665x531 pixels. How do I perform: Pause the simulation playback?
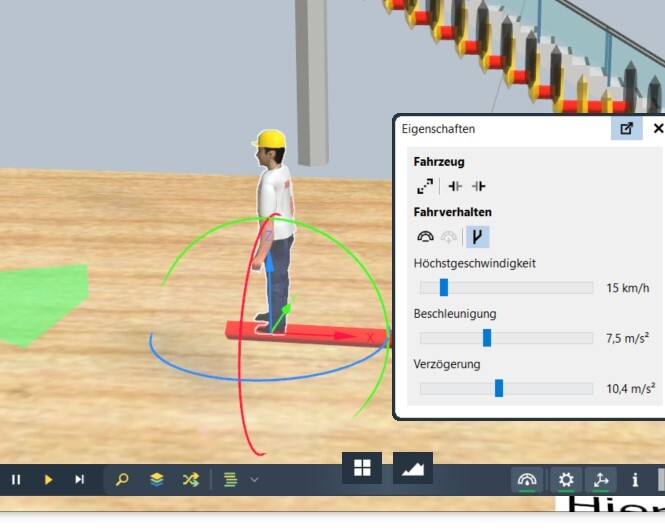click(16, 480)
